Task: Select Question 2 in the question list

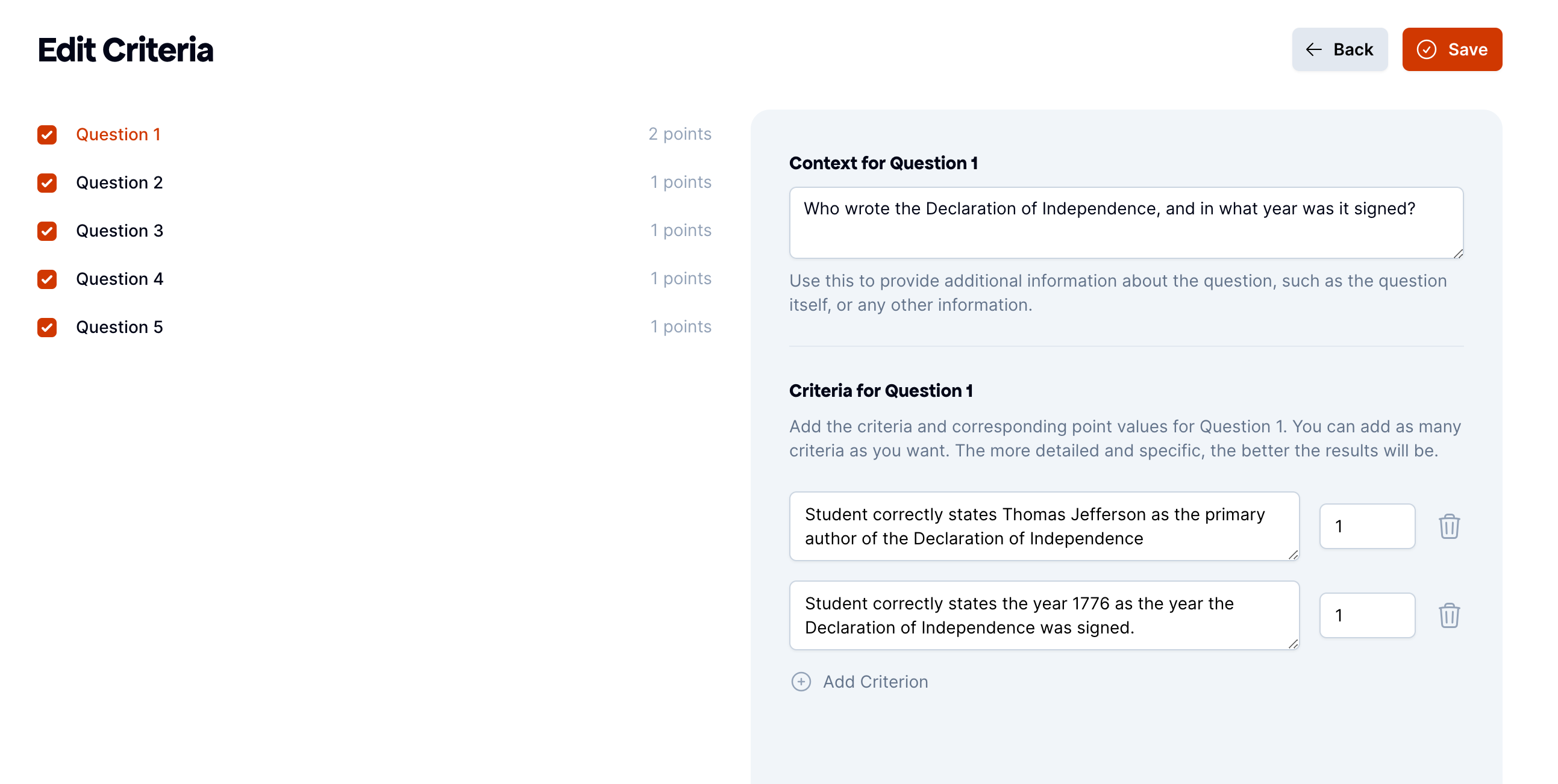Action: pyautogui.click(x=119, y=182)
